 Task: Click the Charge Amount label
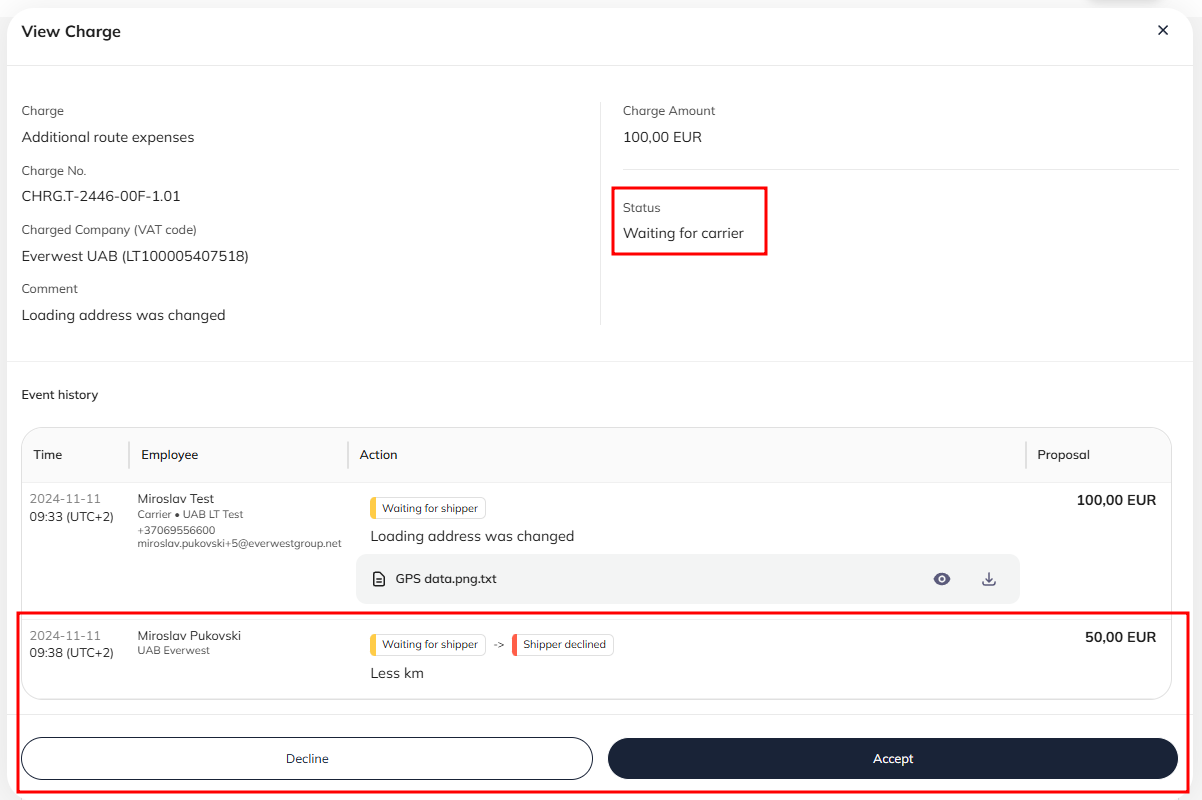(669, 111)
